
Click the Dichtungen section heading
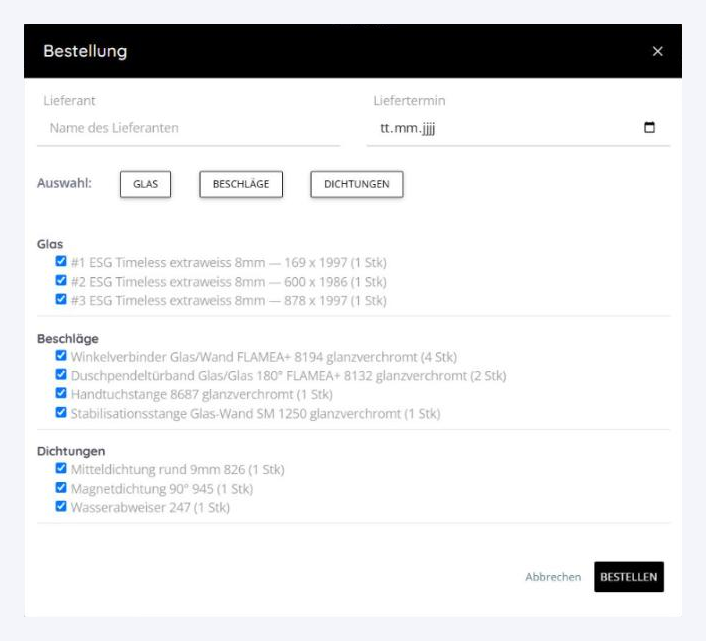[71, 451]
